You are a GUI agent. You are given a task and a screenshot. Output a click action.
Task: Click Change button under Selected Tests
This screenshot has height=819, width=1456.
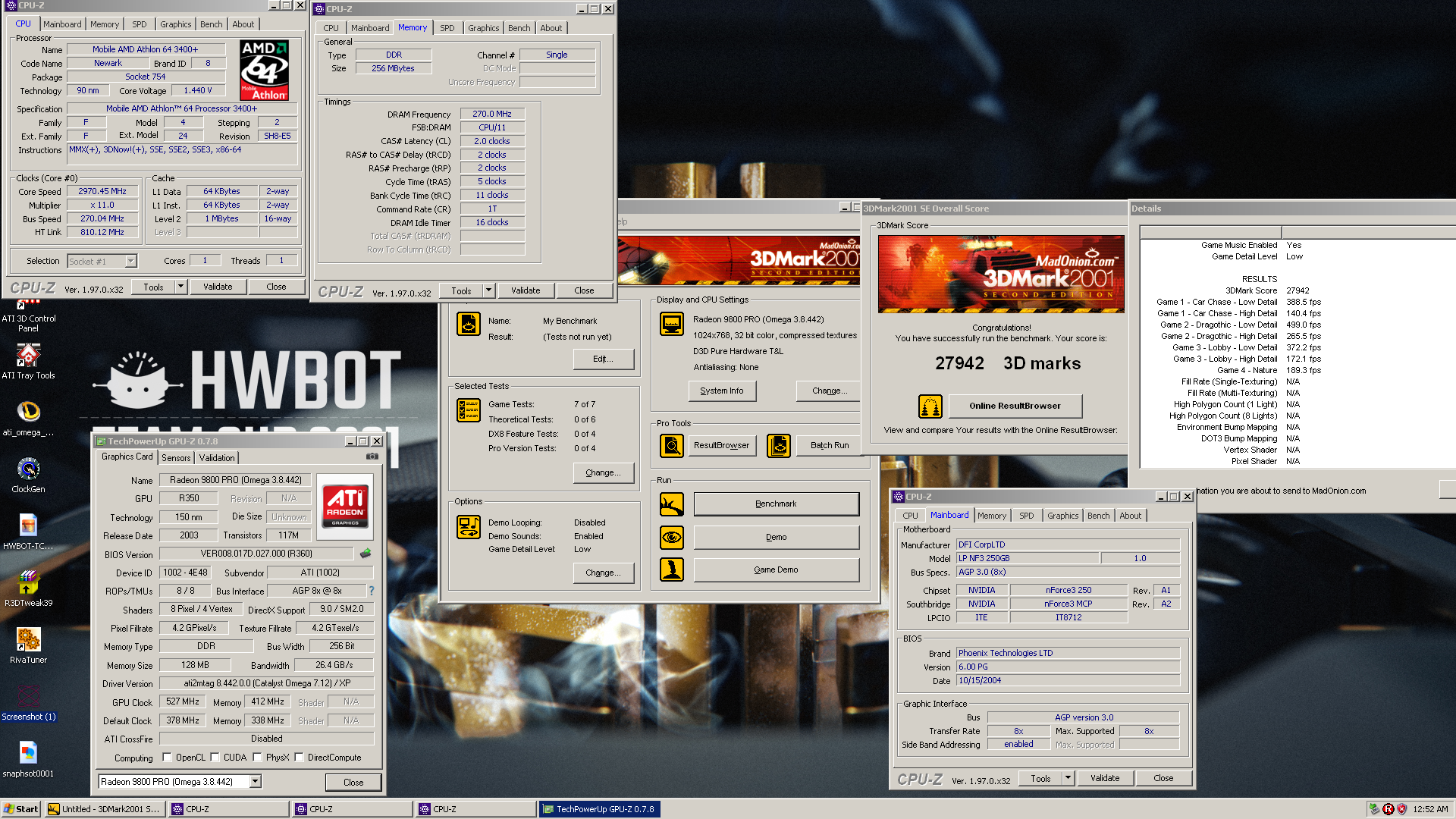click(x=604, y=472)
